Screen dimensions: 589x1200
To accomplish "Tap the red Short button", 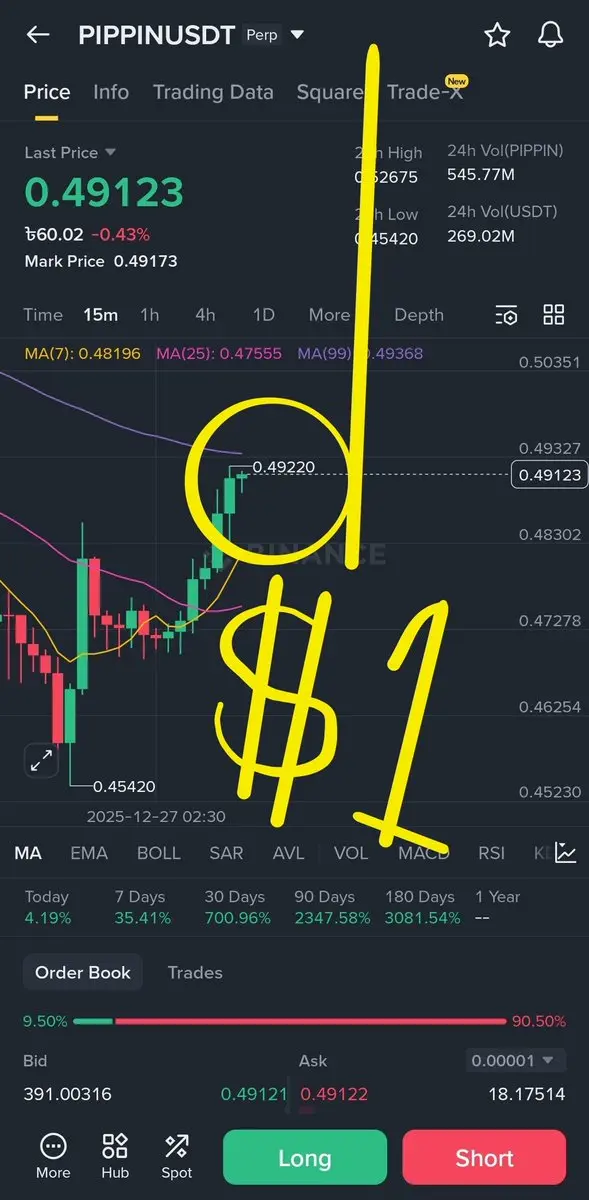I will pos(485,1158).
